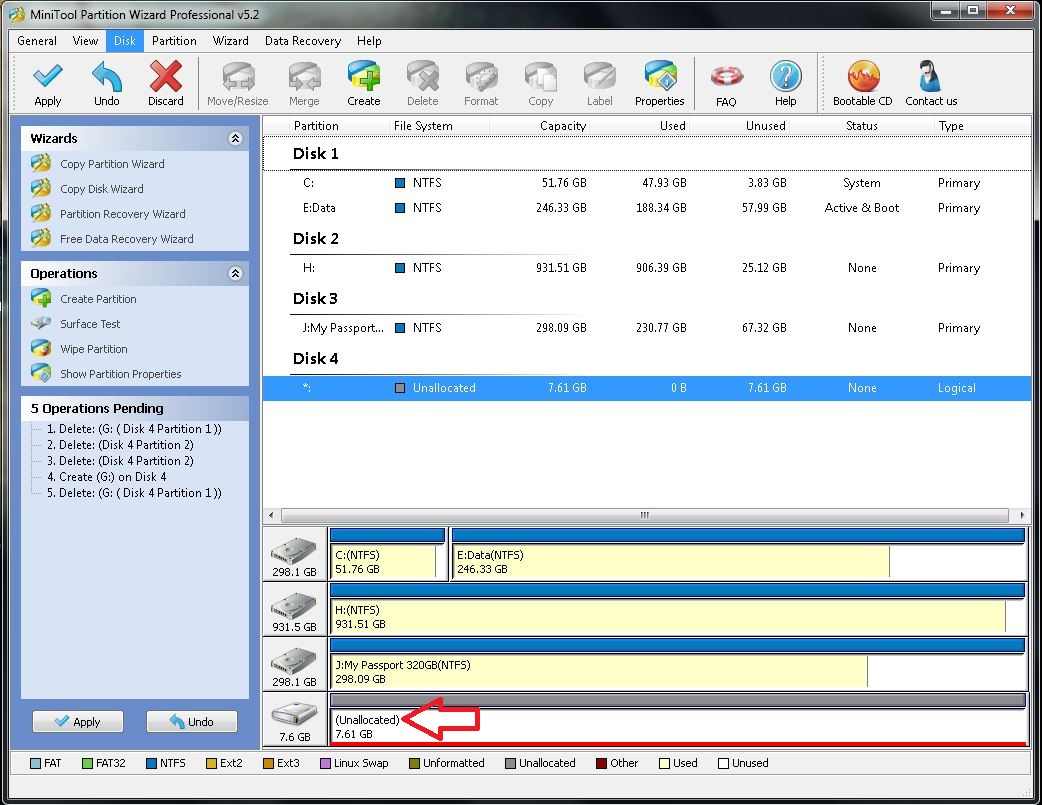Click the Delete toolbar icon
1042x805 pixels.
(423, 76)
